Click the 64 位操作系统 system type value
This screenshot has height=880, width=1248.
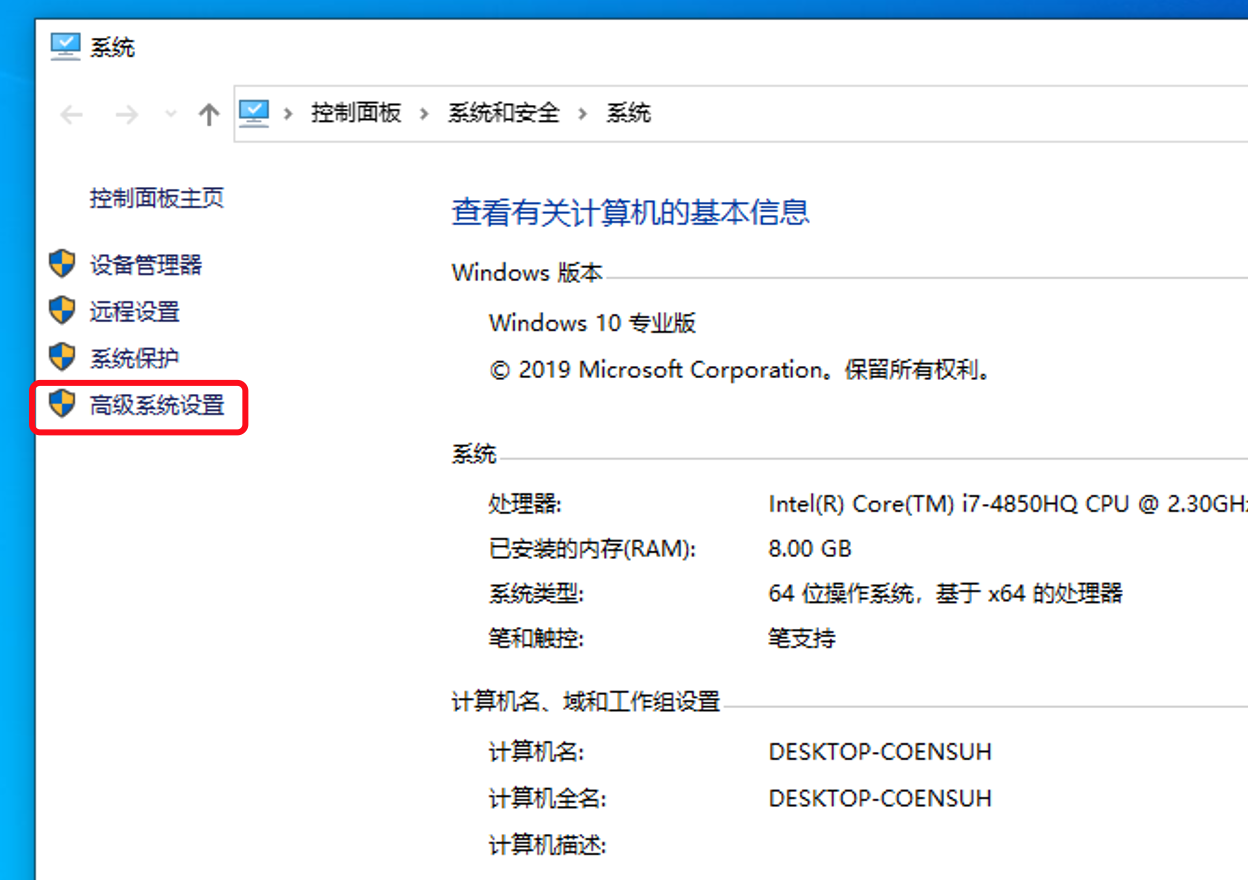click(x=946, y=594)
